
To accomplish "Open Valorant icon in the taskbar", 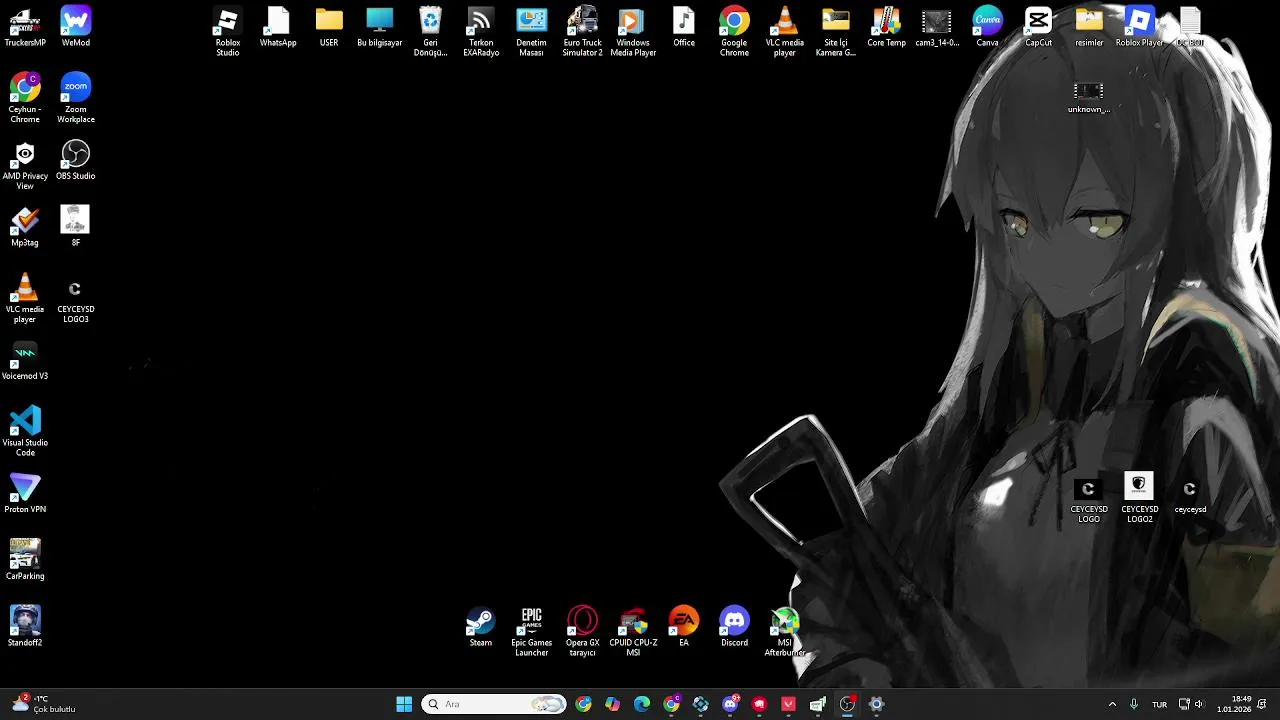I will tap(788, 704).
